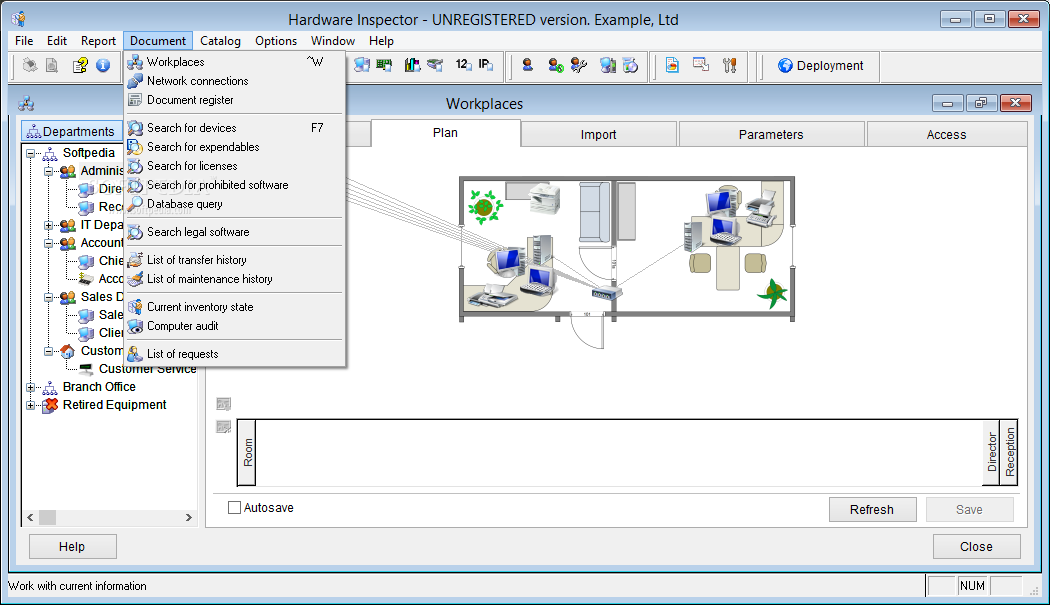Click the 'IP' address toolbar icon
Viewport: 1050px width, 605px height.
point(486,65)
